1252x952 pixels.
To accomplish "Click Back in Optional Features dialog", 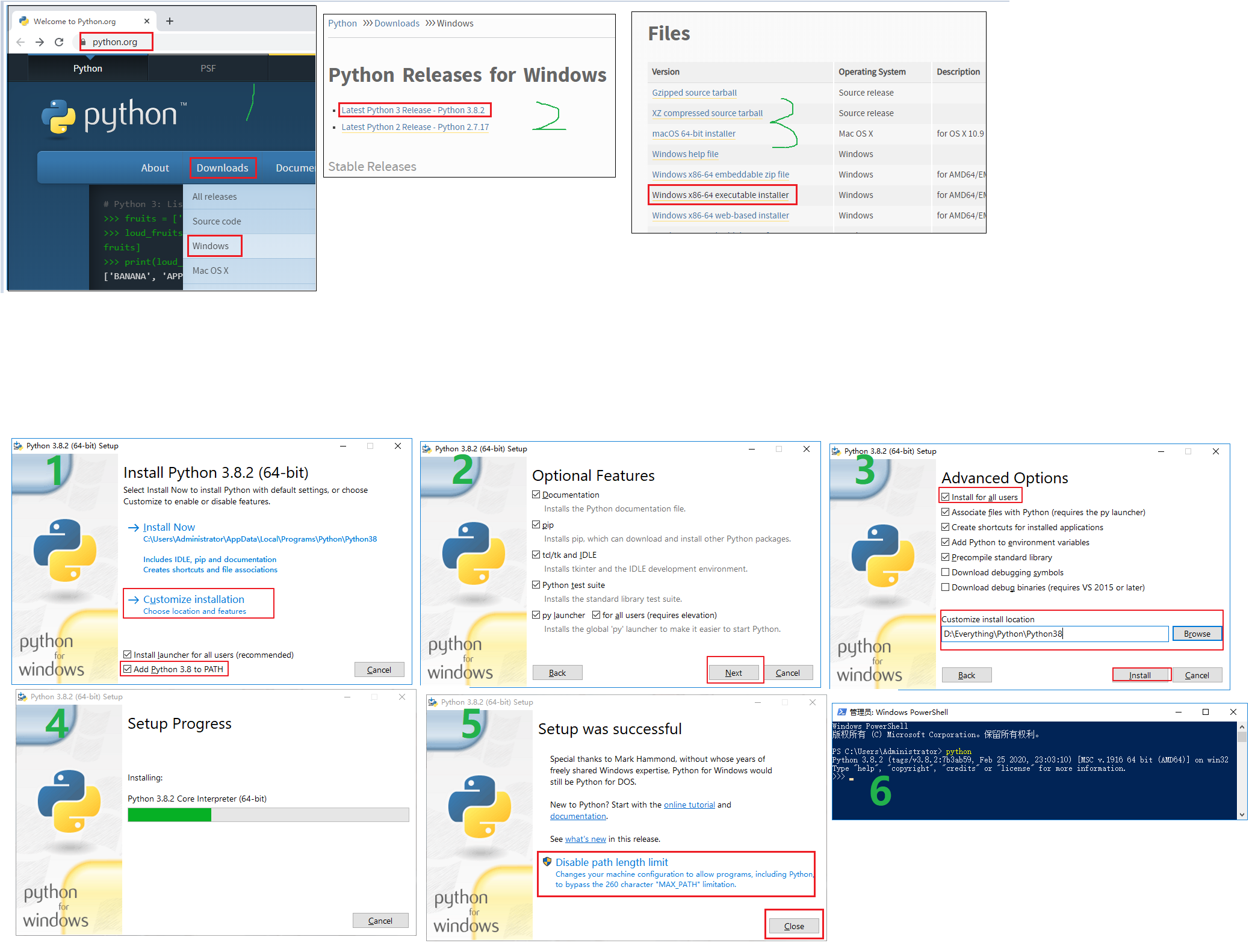I will point(557,673).
